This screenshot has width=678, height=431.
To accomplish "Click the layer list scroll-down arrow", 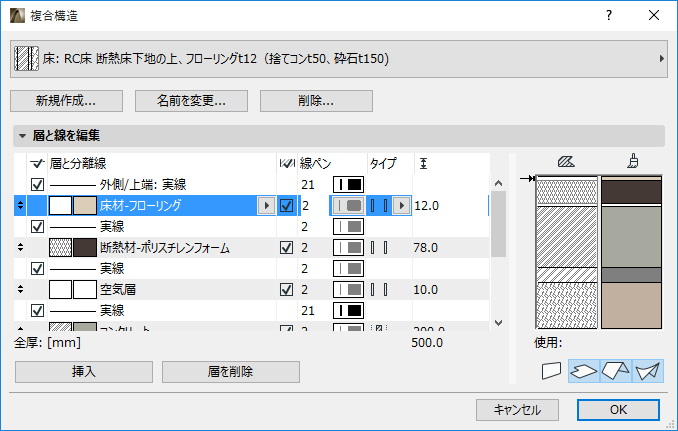I will [x=499, y=323].
